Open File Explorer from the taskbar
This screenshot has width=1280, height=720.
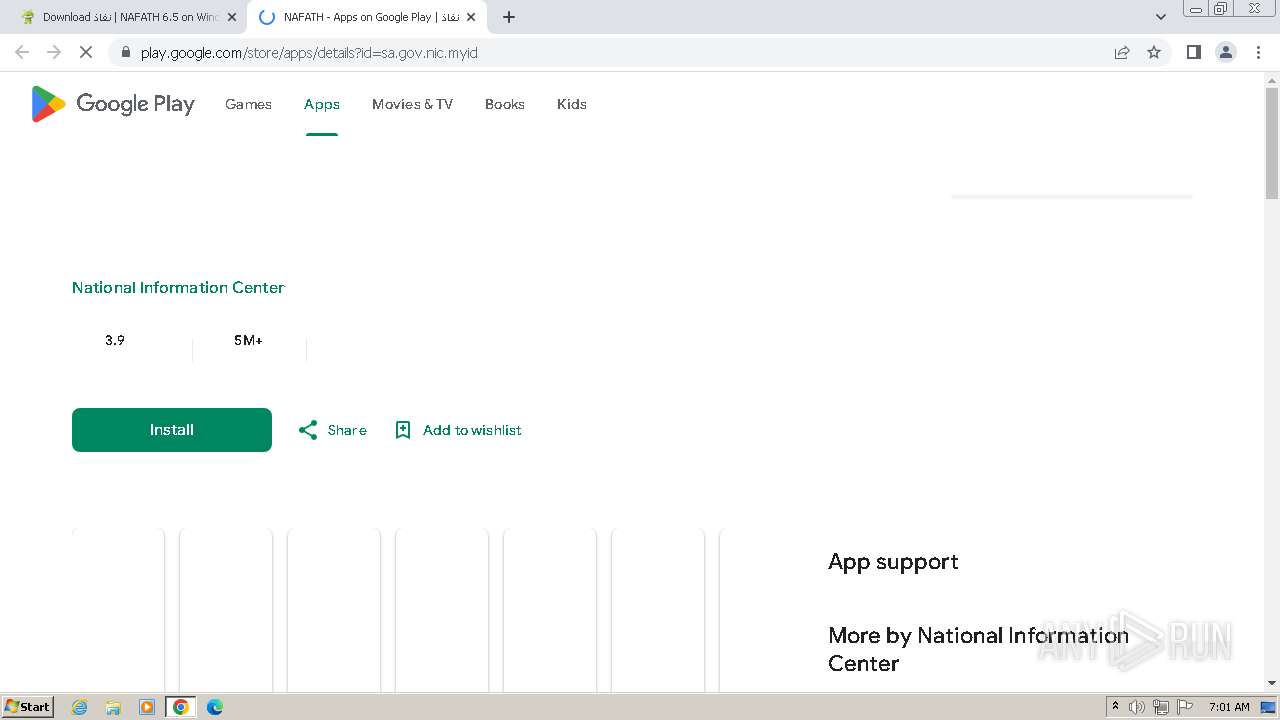tap(113, 707)
